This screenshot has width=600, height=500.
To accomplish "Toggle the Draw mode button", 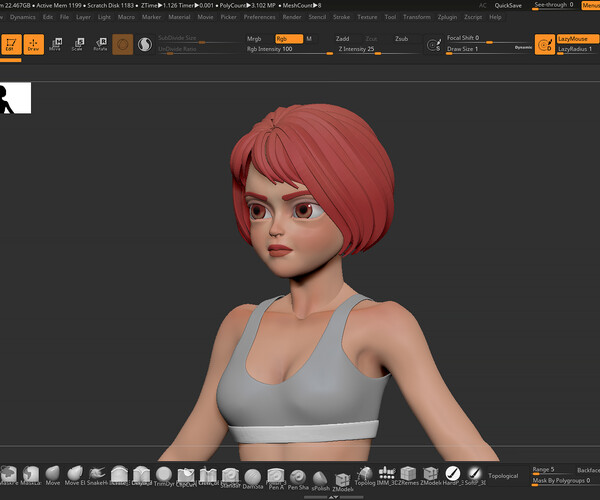I will click(x=34, y=44).
